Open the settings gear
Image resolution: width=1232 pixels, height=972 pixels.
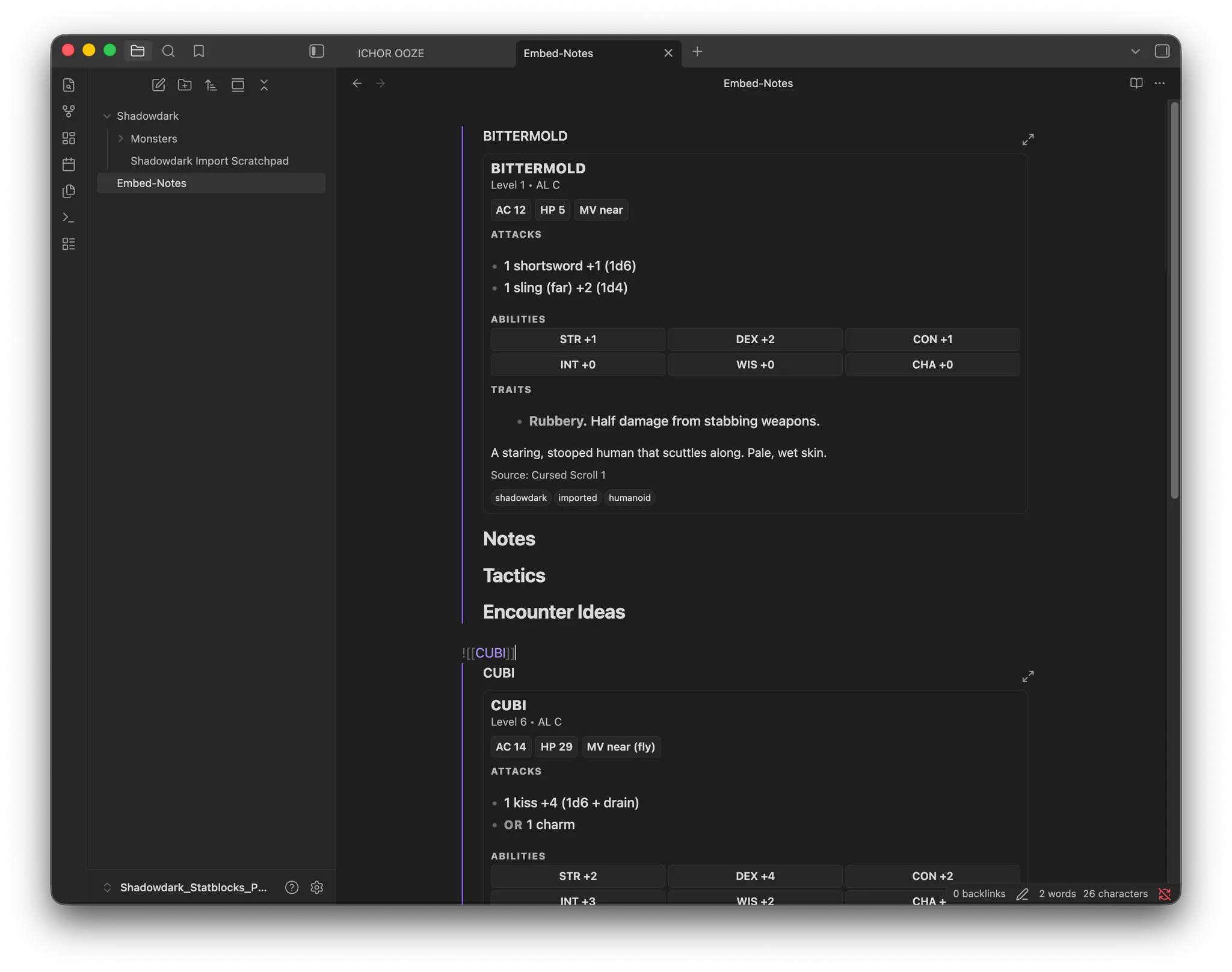coord(317,887)
